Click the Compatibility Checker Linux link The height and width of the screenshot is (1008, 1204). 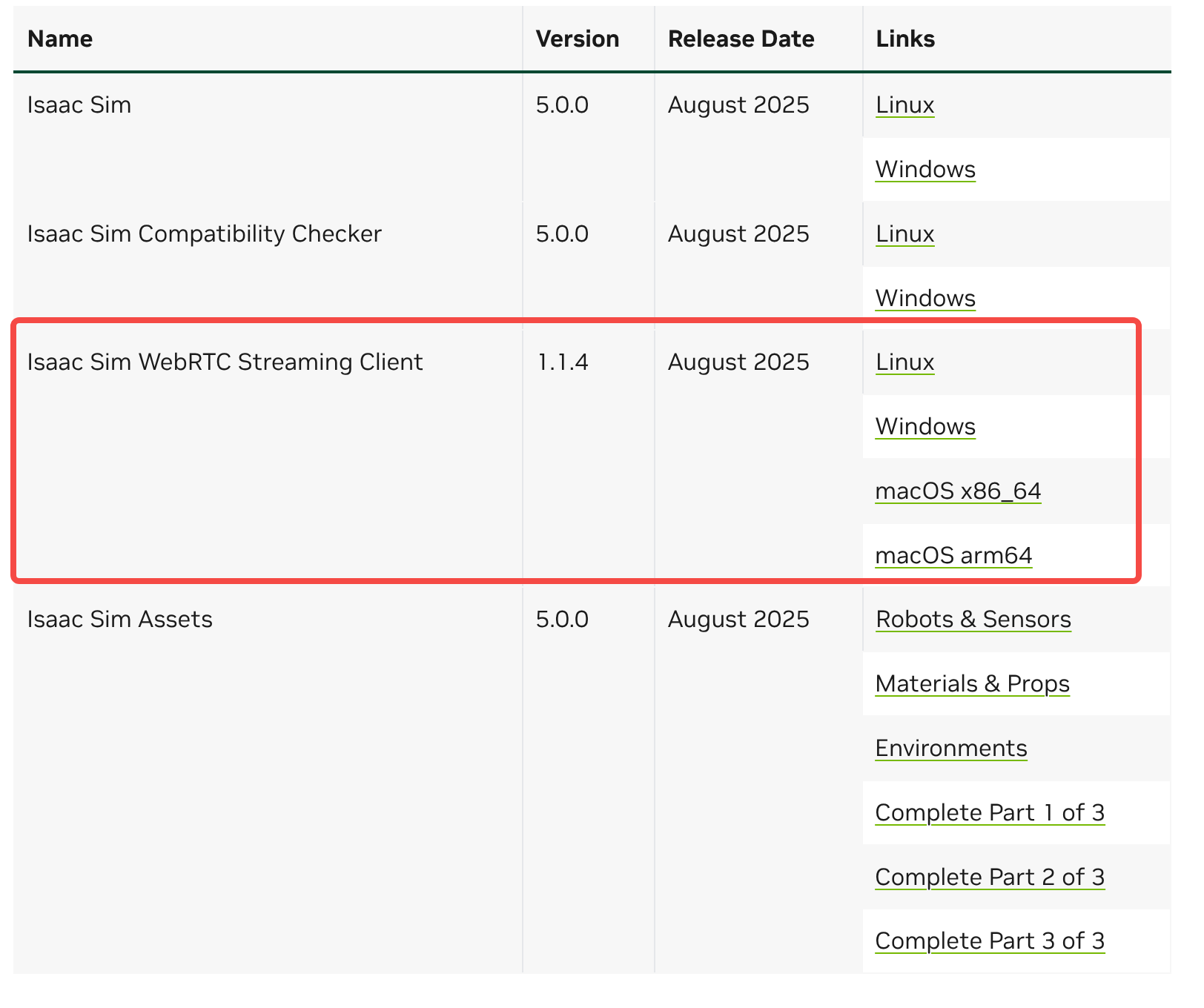(x=904, y=234)
